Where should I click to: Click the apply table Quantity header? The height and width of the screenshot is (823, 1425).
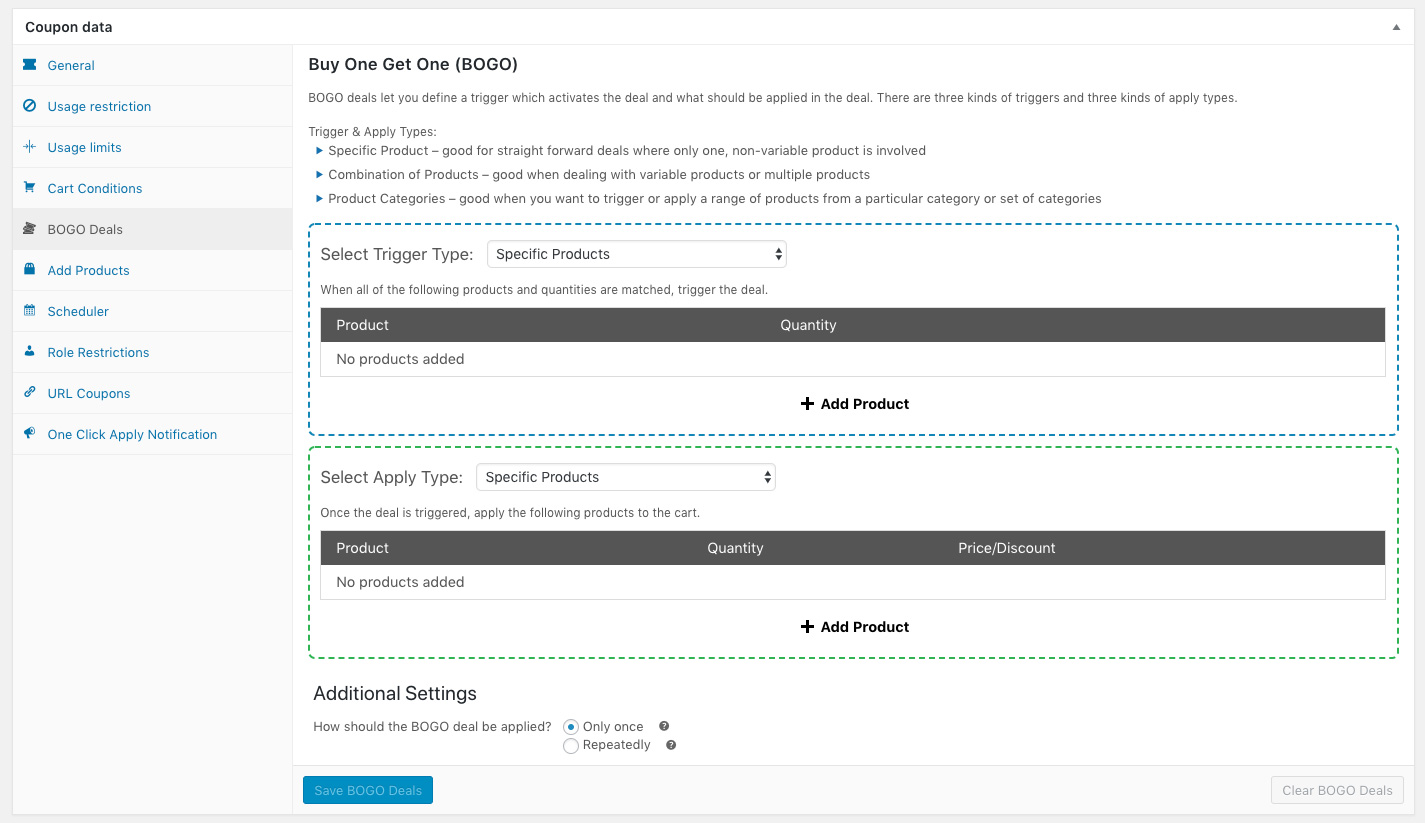tap(735, 548)
